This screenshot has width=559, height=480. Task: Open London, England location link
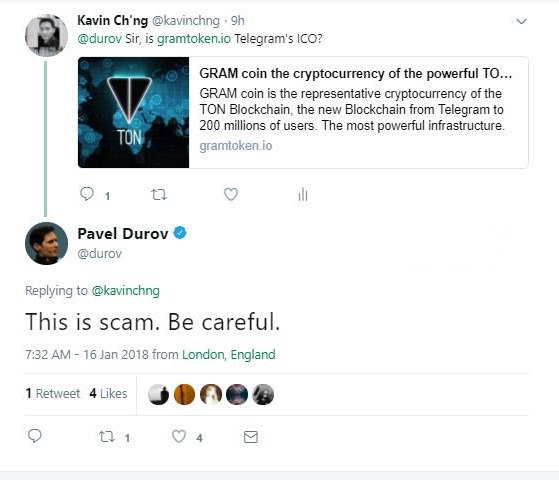(x=229, y=354)
